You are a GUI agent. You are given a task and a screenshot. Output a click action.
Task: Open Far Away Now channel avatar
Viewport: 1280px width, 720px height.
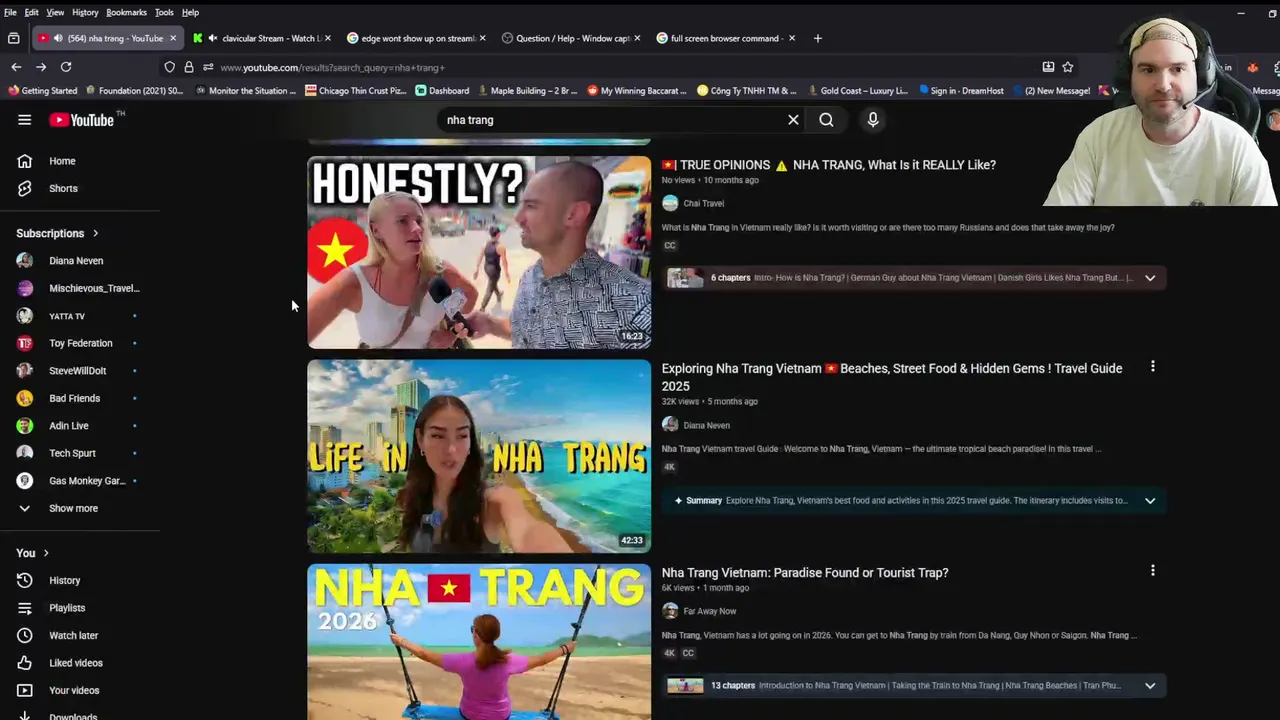click(x=670, y=611)
